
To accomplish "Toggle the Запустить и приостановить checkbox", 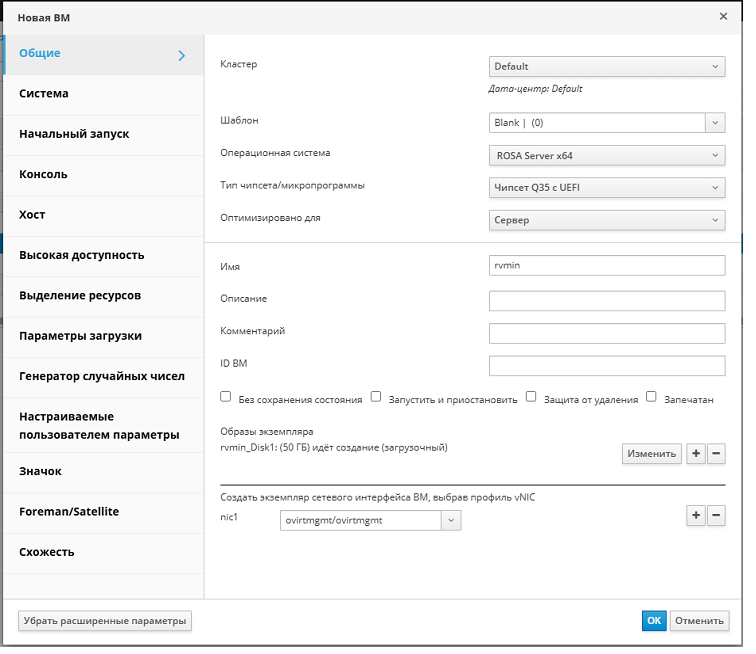I will pos(376,397).
